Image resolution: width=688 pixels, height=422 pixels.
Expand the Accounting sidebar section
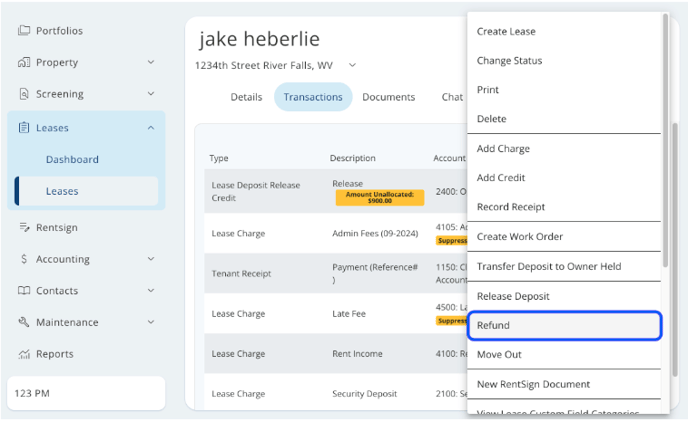[x=151, y=260]
